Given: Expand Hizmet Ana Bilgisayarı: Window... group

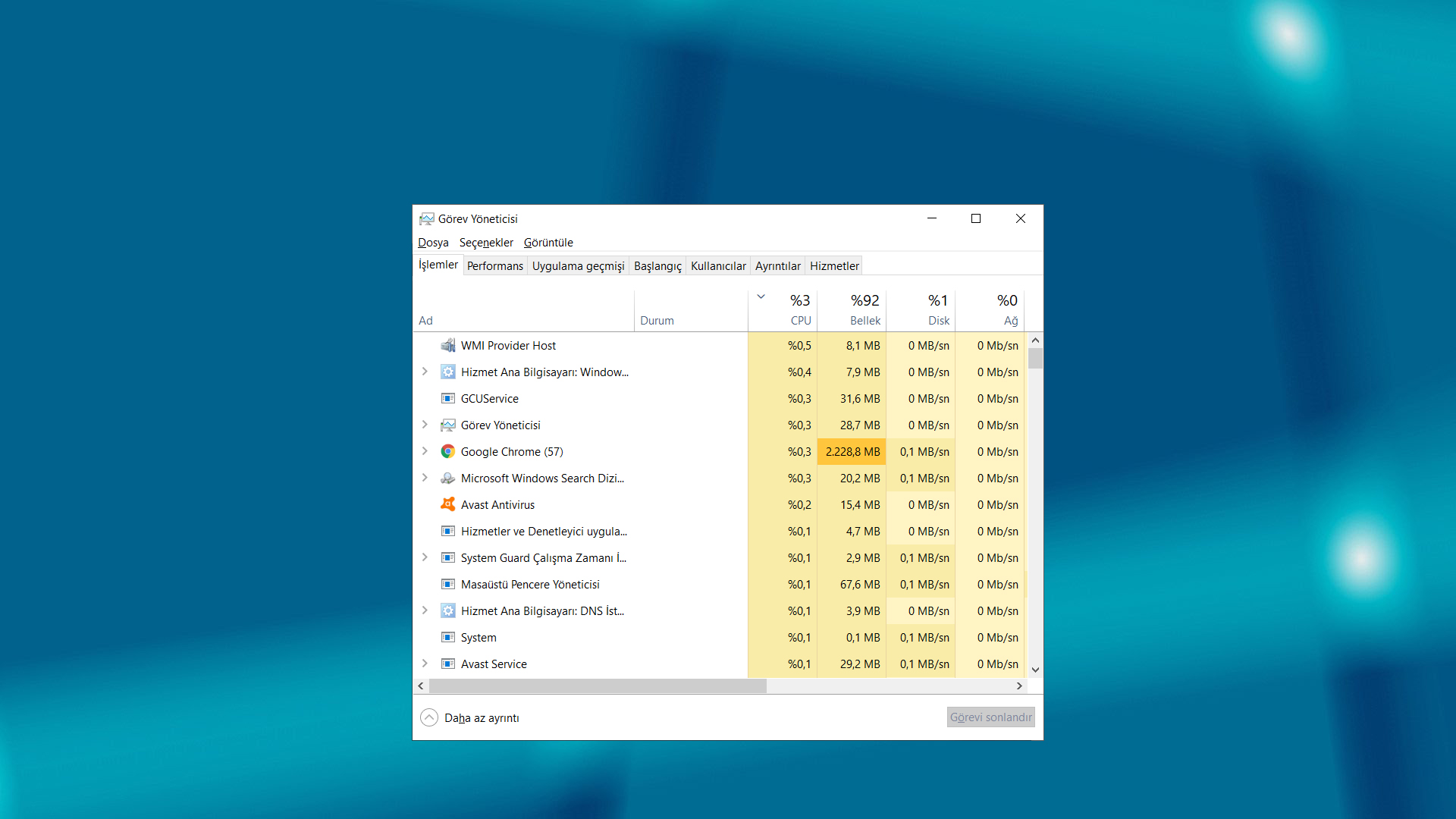Looking at the screenshot, I should [425, 372].
